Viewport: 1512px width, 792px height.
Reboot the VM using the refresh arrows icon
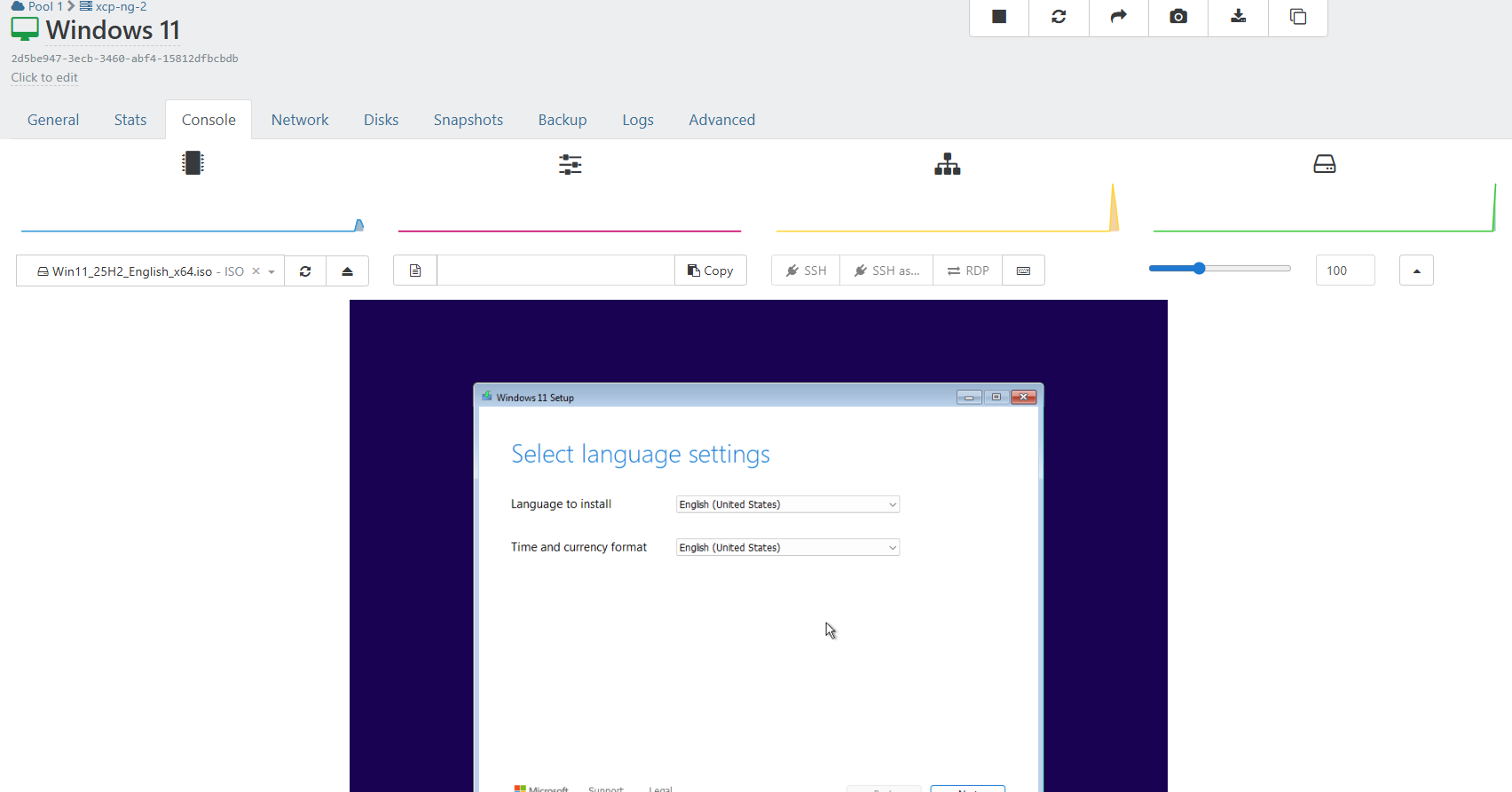coord(1059,17)
